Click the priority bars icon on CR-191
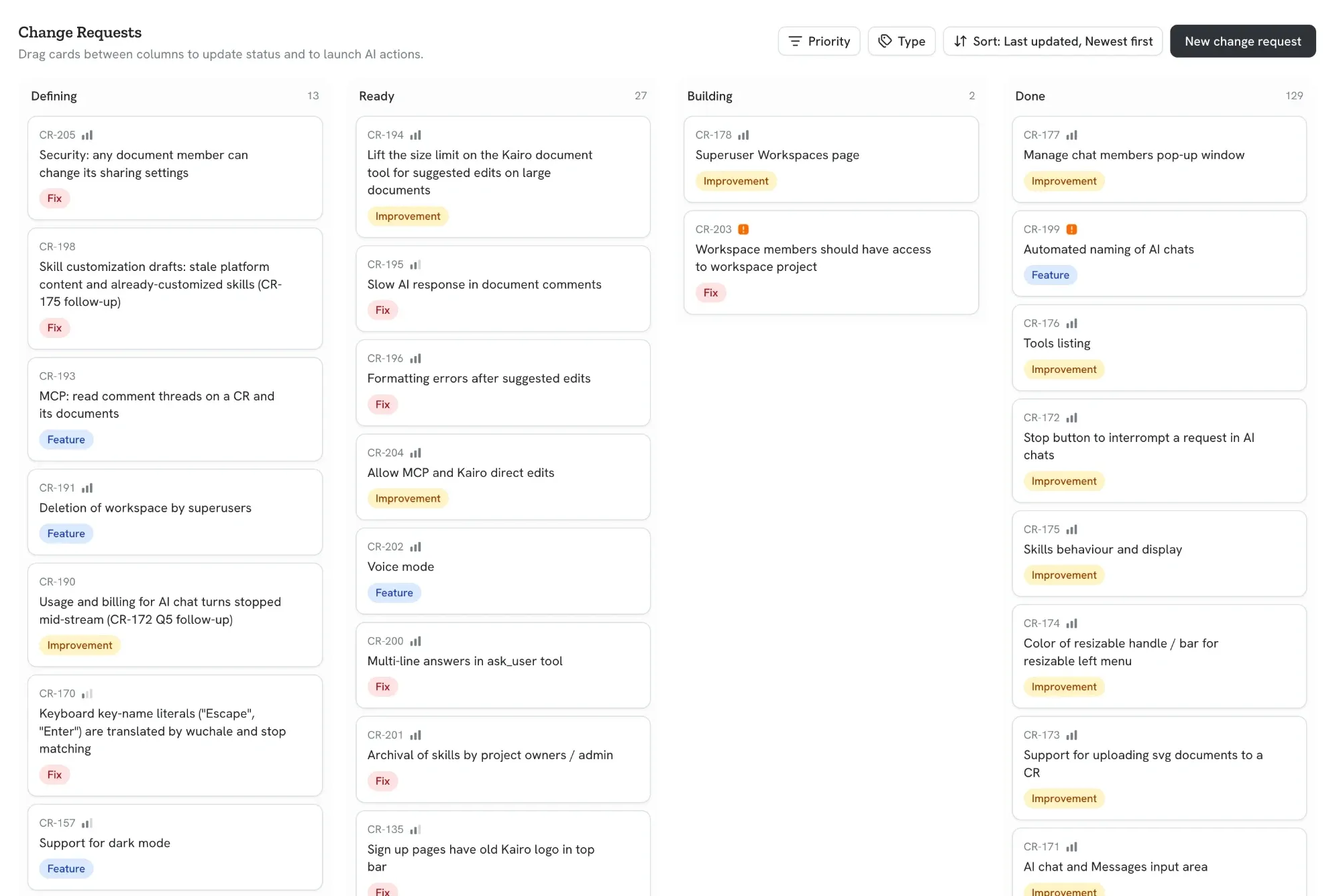Image resolution: width=1339 pixels, height=896 pixels. pos(87,488)
